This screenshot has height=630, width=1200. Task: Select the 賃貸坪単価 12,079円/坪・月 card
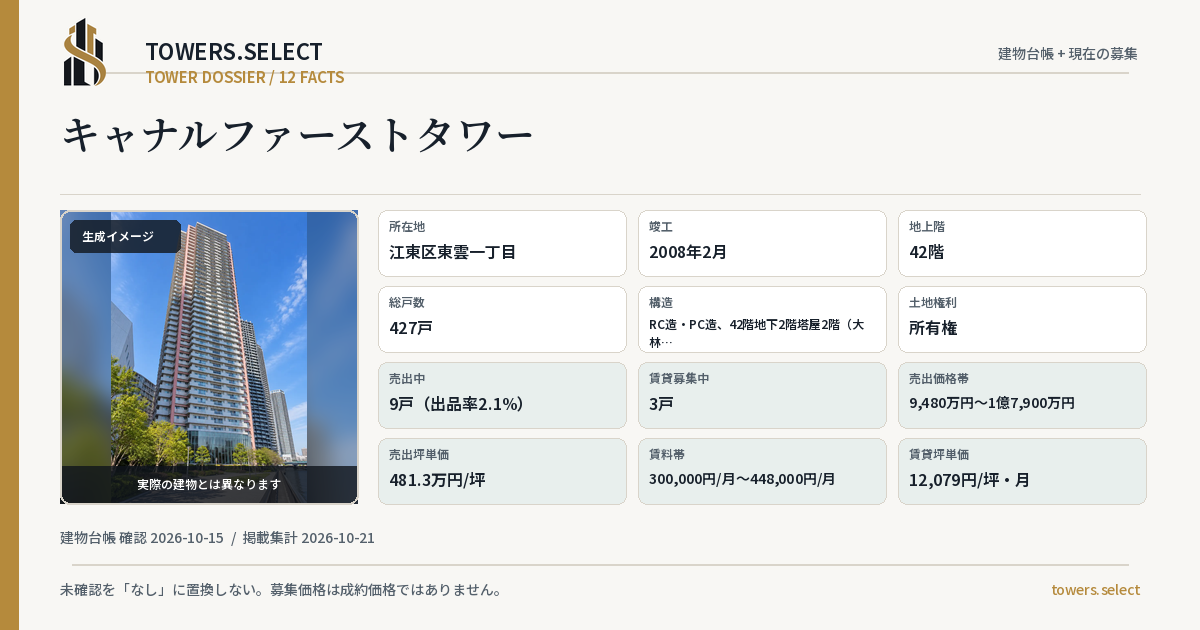(1022, 471)
